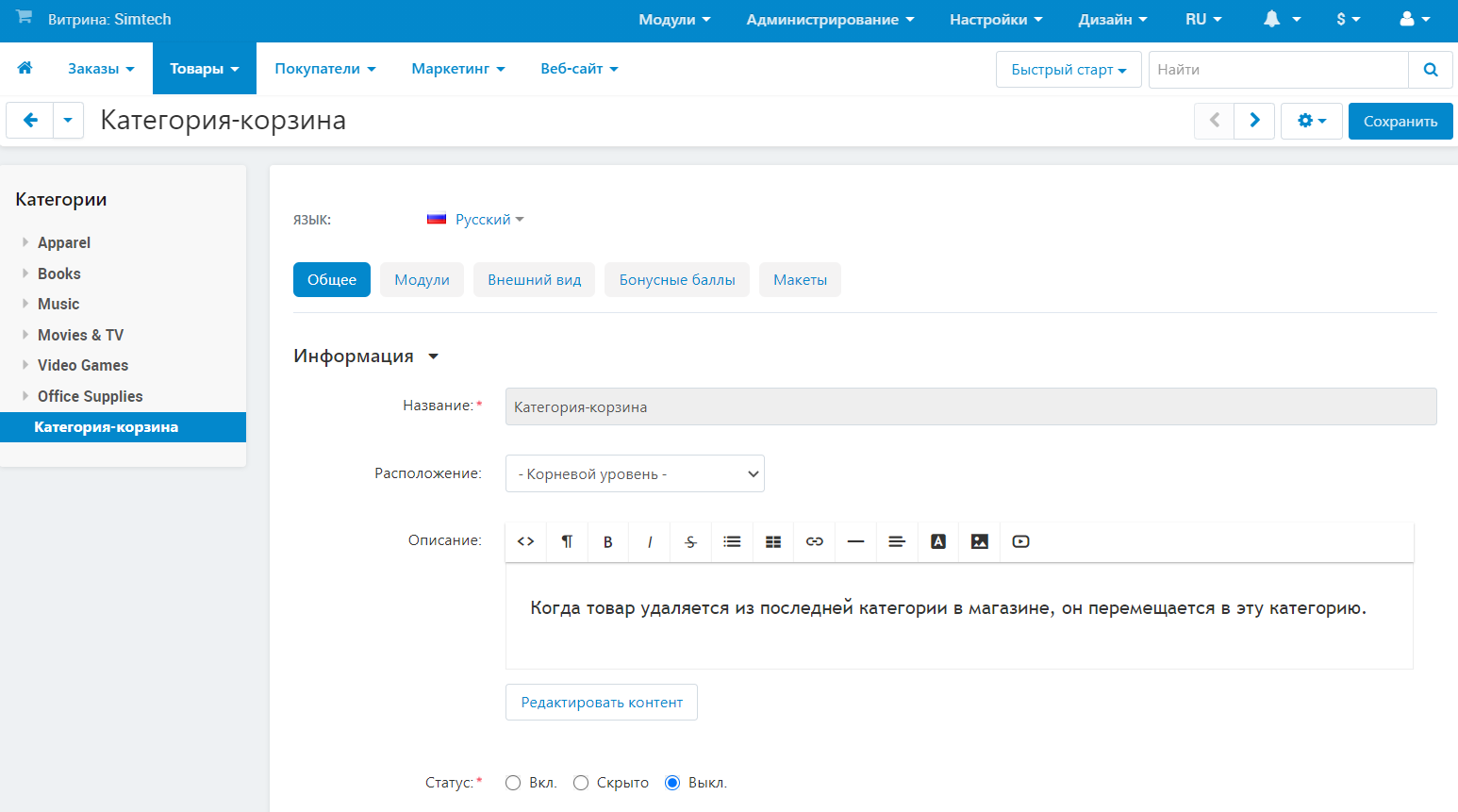Toggle italic formatting in description editor
The width and height of the screenshot is (1458, 812).
pyautogui.click(x=650, y=541)
